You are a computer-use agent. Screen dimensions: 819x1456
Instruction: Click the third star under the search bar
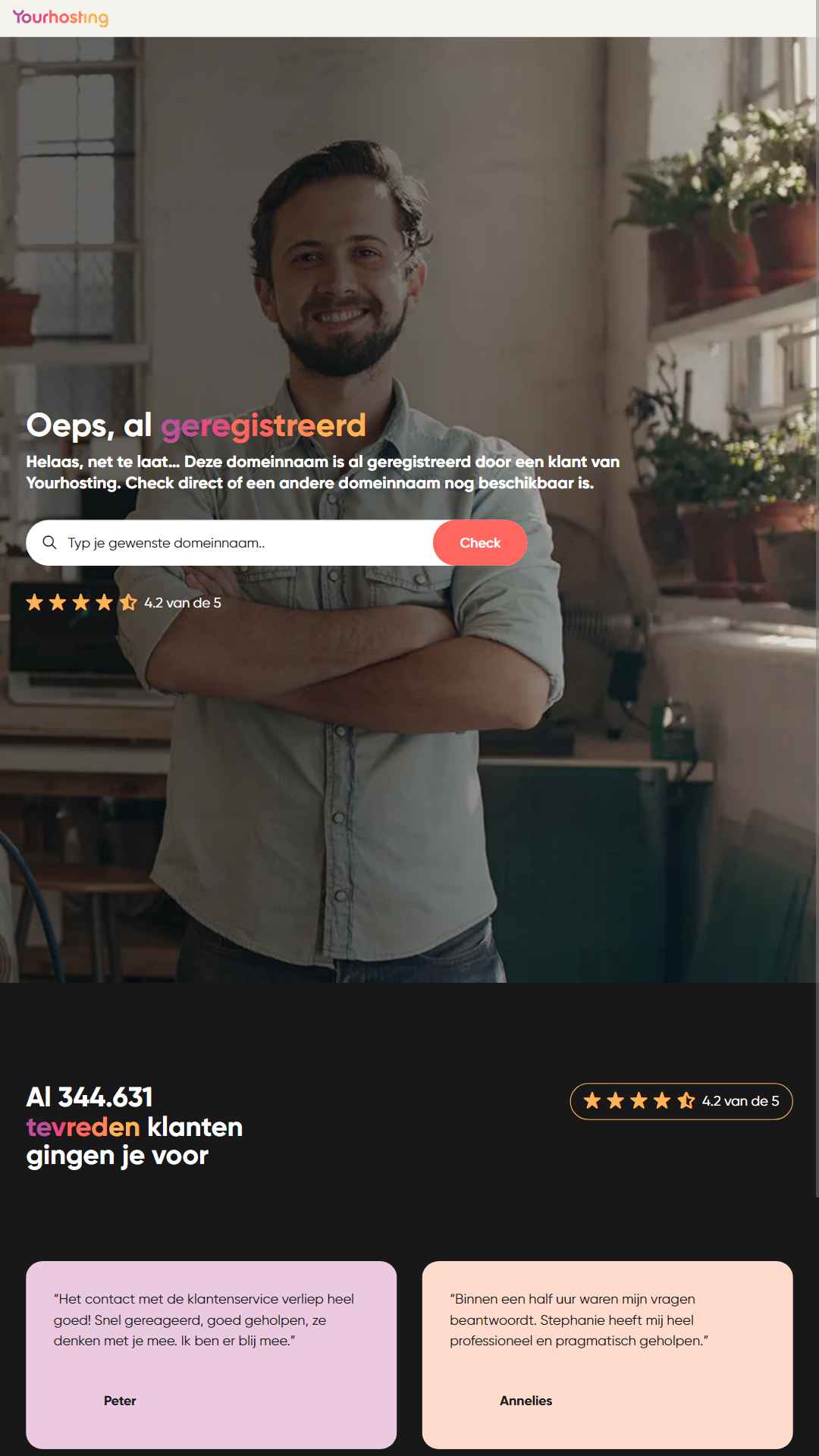coord(81,603)
